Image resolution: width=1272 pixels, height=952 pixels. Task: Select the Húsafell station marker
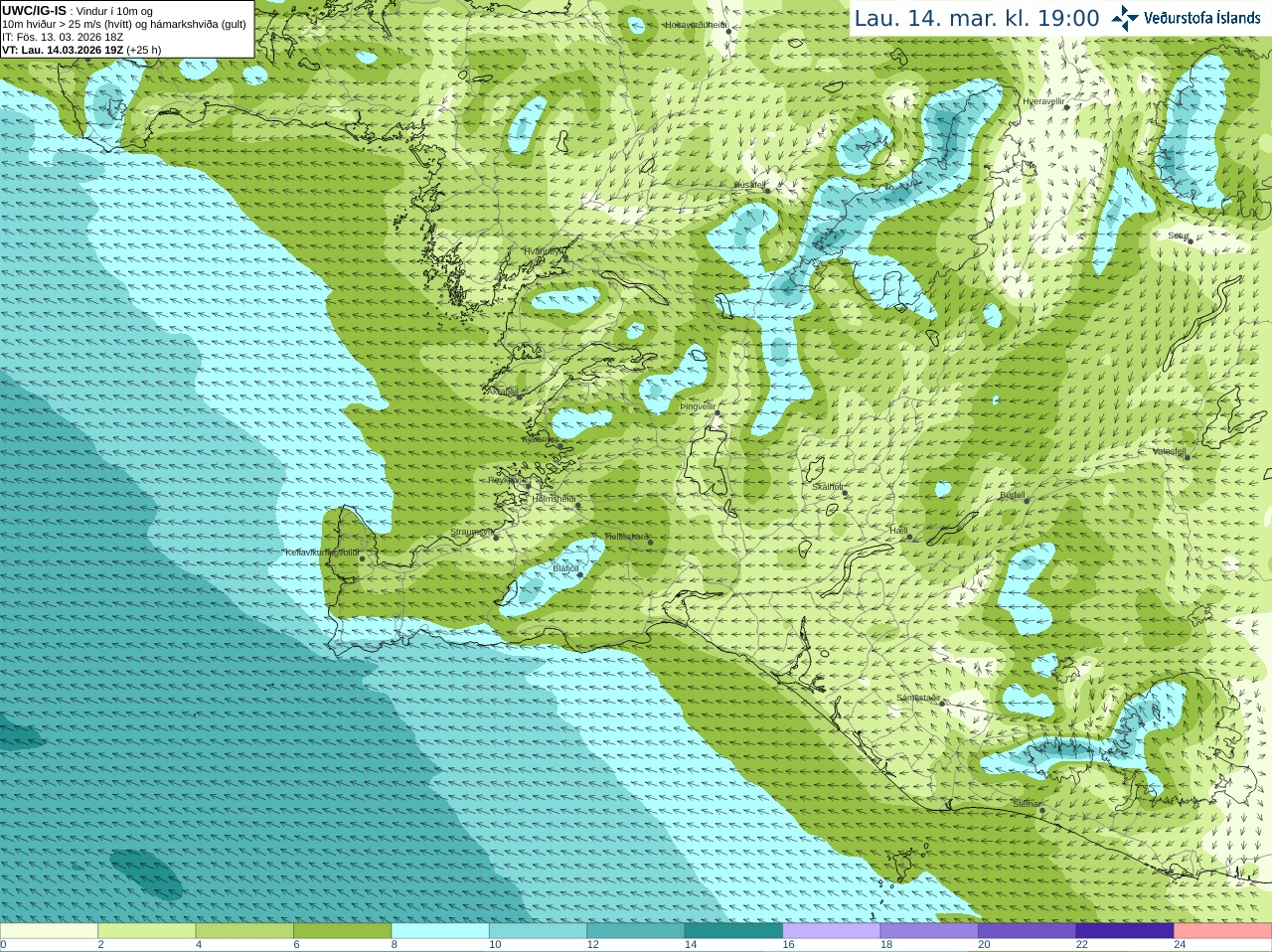coord(766,190)
